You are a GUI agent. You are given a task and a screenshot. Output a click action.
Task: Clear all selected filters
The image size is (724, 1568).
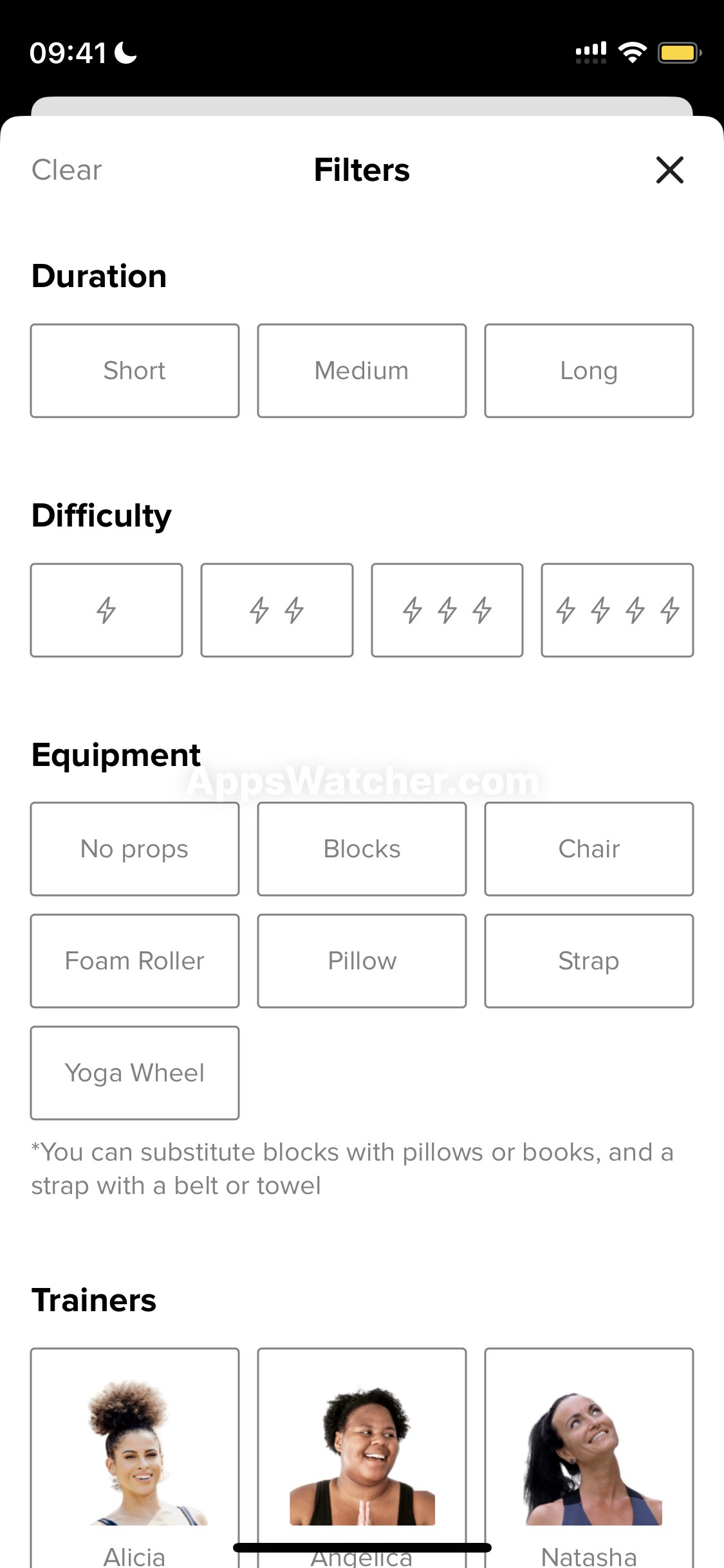coord(67,170)
